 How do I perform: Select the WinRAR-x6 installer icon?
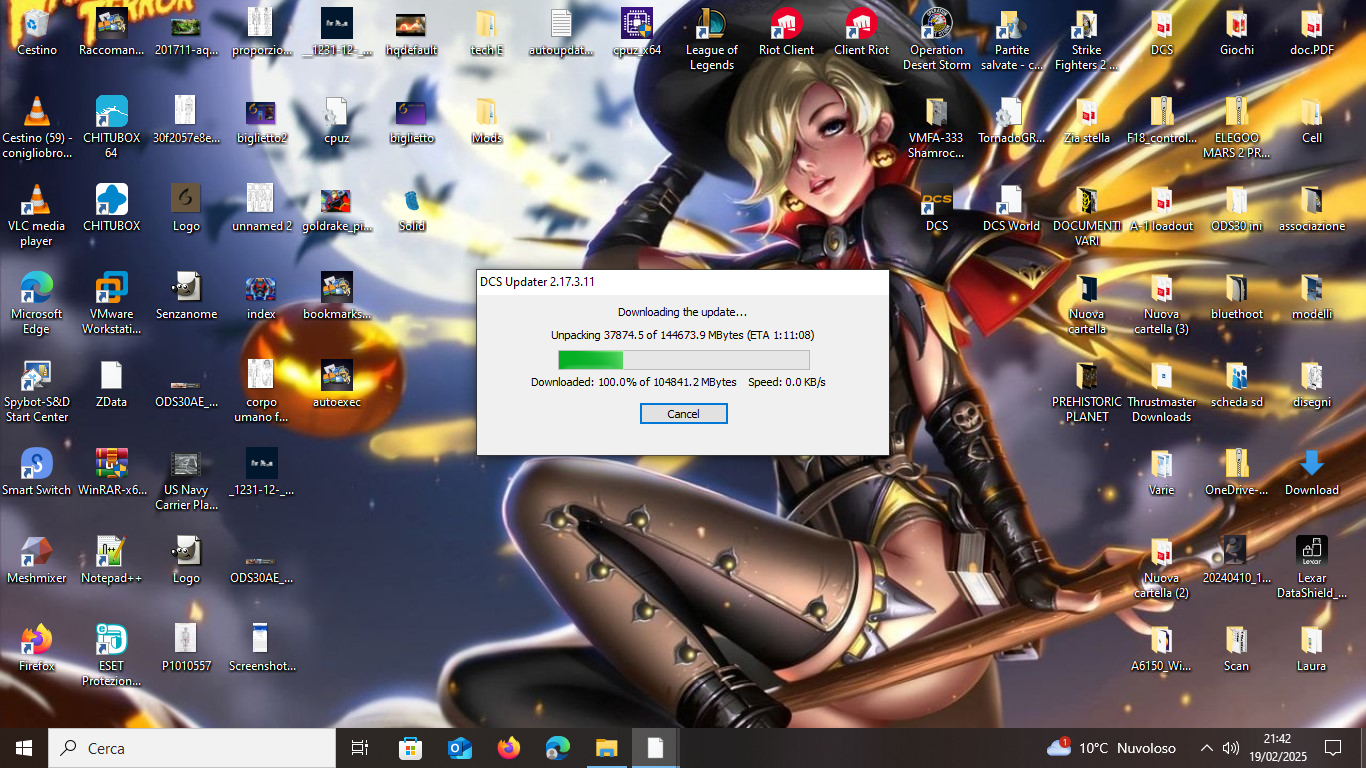click(x=111, y=471)
